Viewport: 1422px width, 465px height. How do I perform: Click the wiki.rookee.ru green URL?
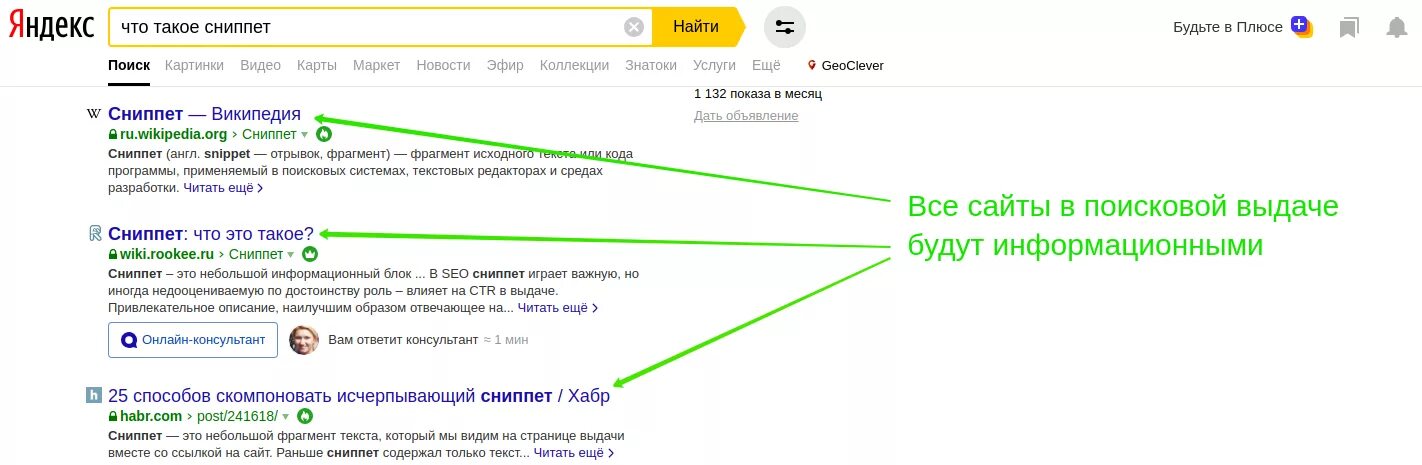click(167, 254)
